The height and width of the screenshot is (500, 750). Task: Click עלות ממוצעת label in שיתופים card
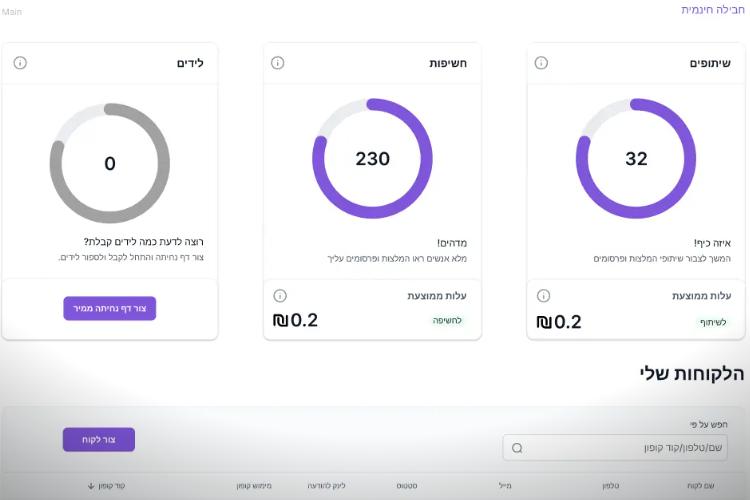point(701,296)
